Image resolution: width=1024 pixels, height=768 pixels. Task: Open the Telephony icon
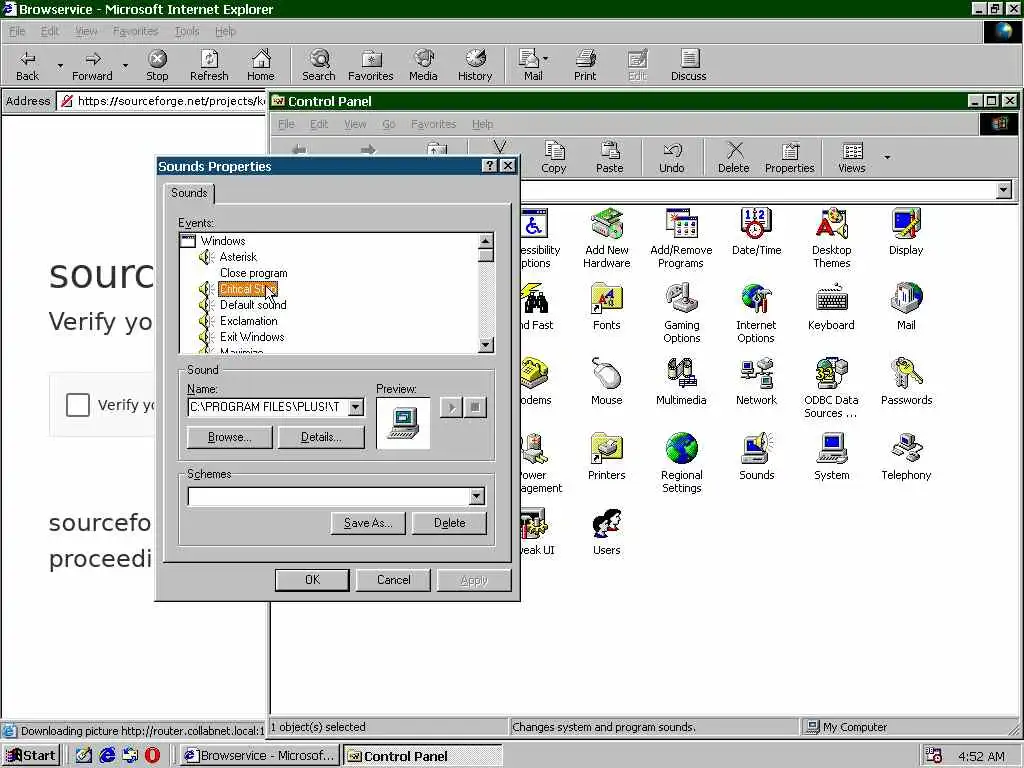[906, 457]
